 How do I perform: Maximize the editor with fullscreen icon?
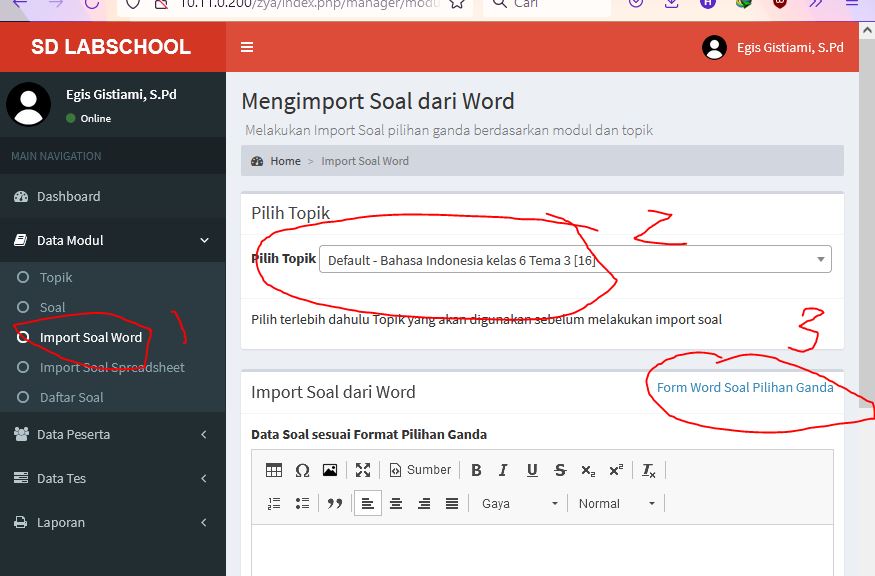click(363, 470)
